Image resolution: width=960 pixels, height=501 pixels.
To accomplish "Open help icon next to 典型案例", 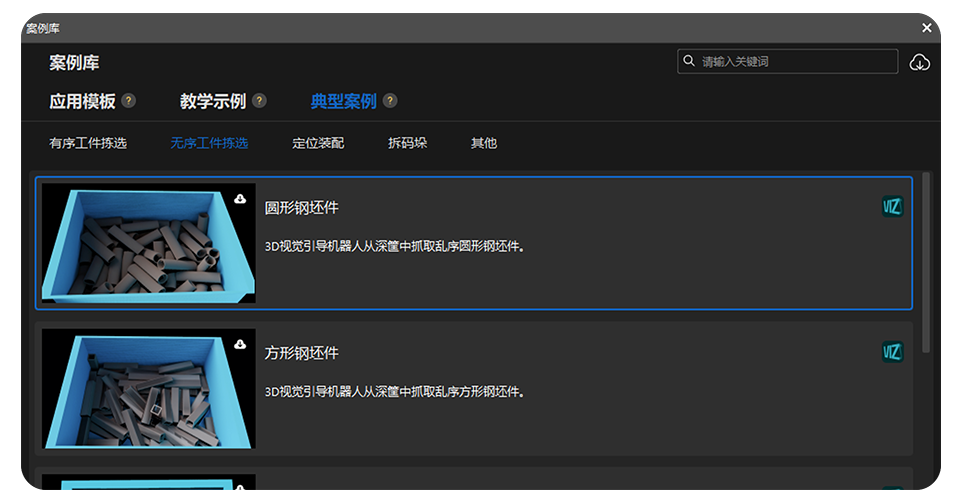I will coord(390,100).
